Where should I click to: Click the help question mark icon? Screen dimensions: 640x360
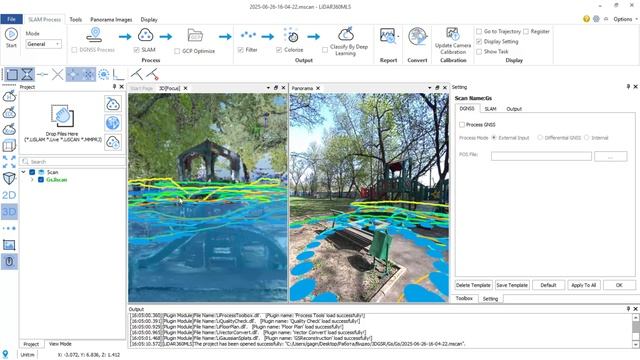587,19
